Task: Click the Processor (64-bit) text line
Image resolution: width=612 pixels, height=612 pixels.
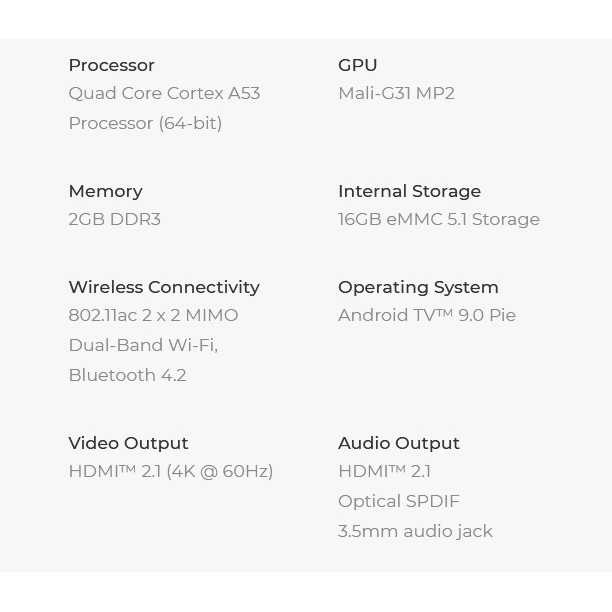Action: [x=145, y=123]
